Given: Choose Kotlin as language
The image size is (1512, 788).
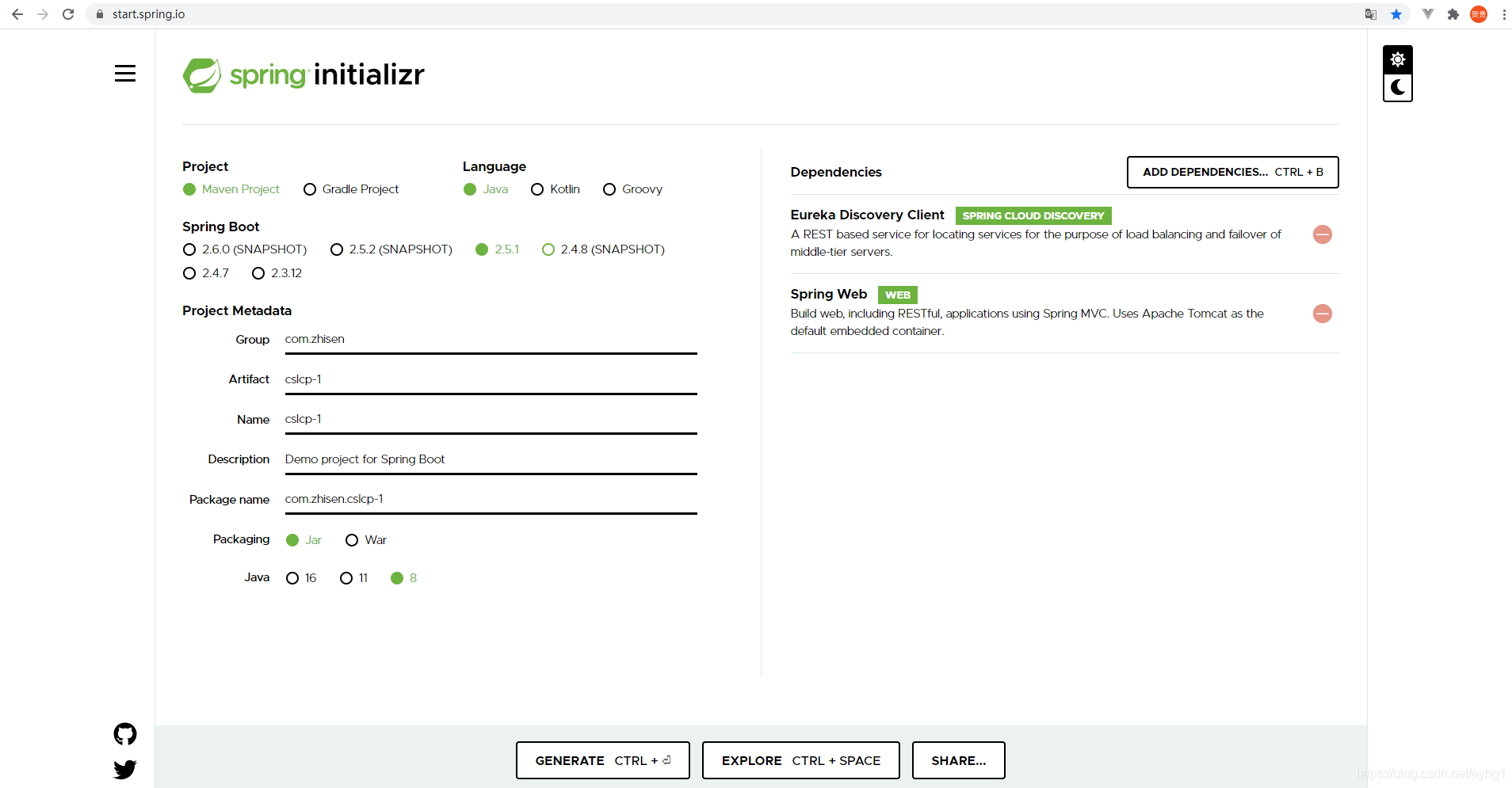Looking at the screenshot, I should (x=556, y=189).
